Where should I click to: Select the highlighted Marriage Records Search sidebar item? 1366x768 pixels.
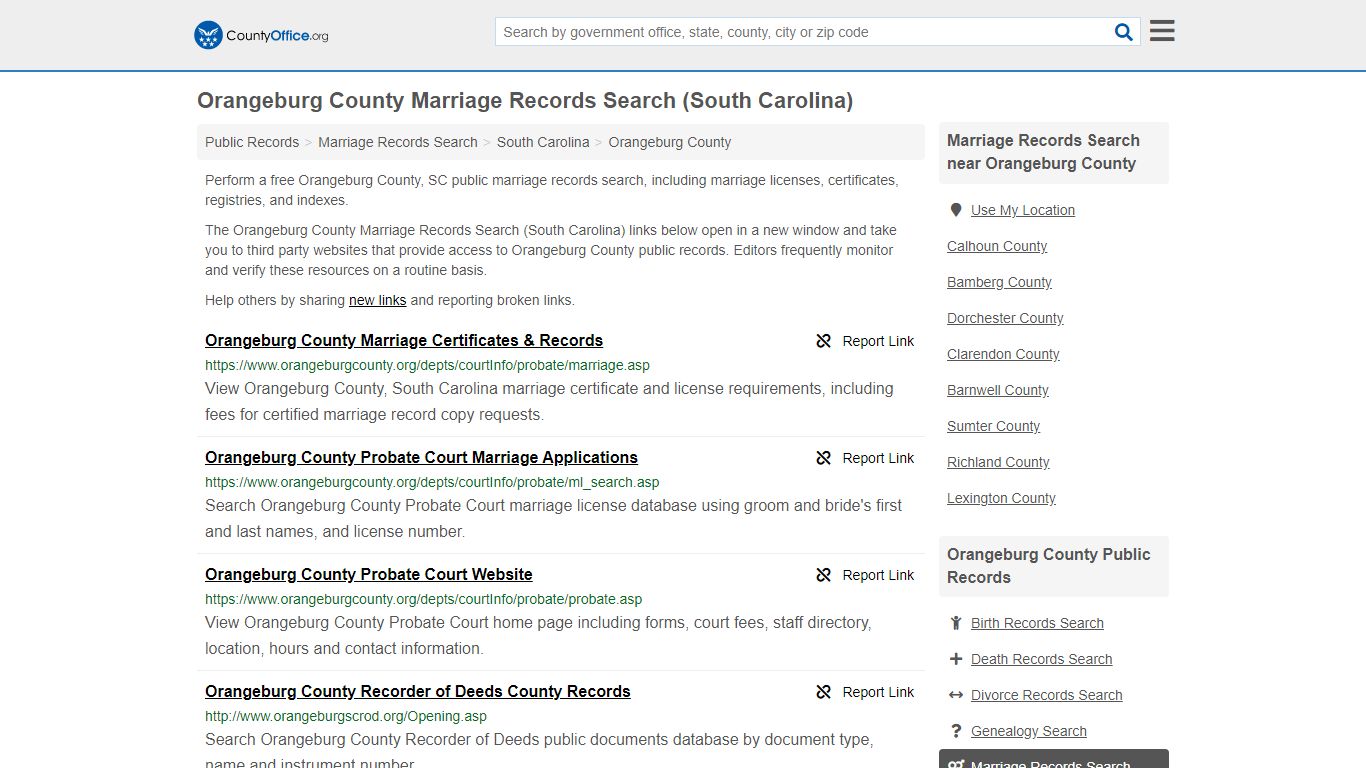coord(1054,759)
